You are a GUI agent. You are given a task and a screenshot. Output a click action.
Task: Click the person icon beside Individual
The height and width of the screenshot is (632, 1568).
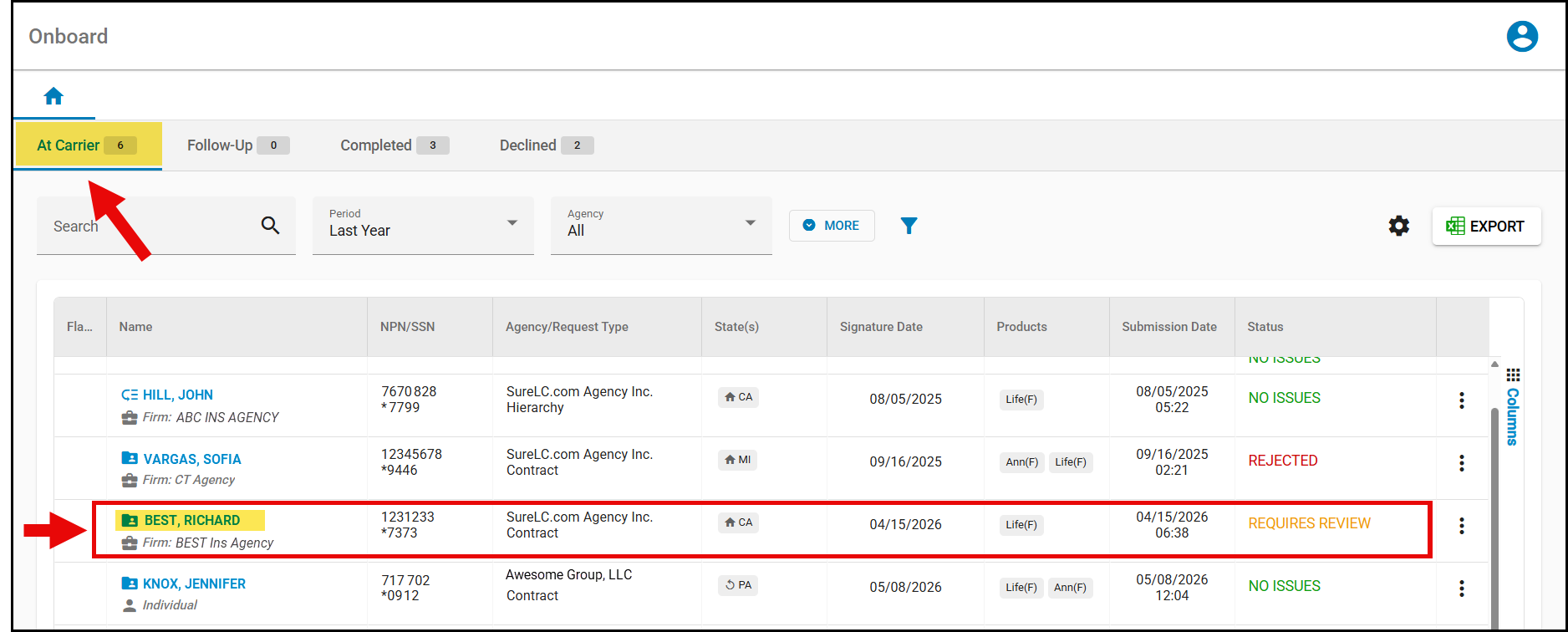pyautogui.click(x=130, y=605)
